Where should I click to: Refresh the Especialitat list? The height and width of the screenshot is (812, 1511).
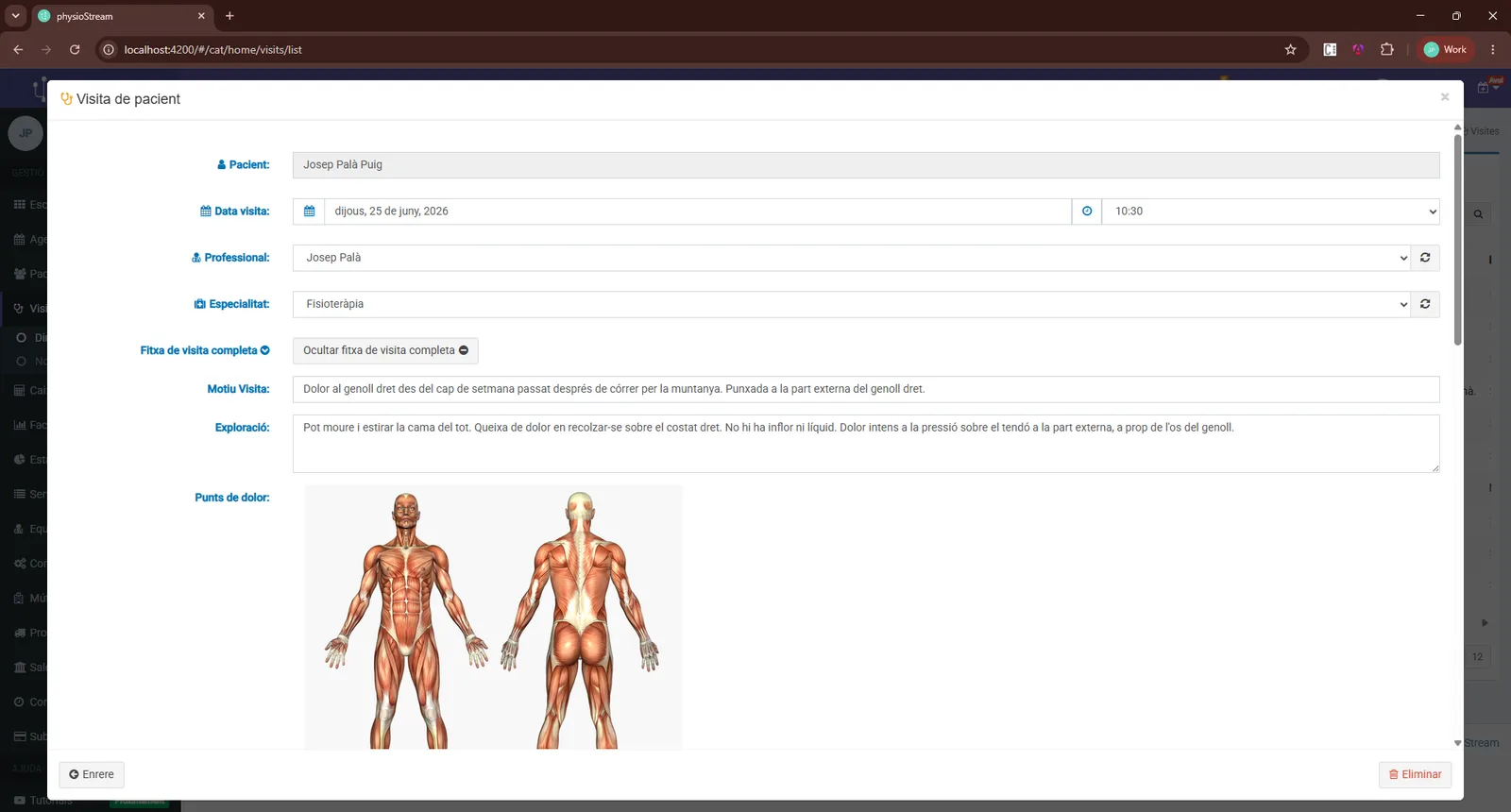pos(1425,304)
